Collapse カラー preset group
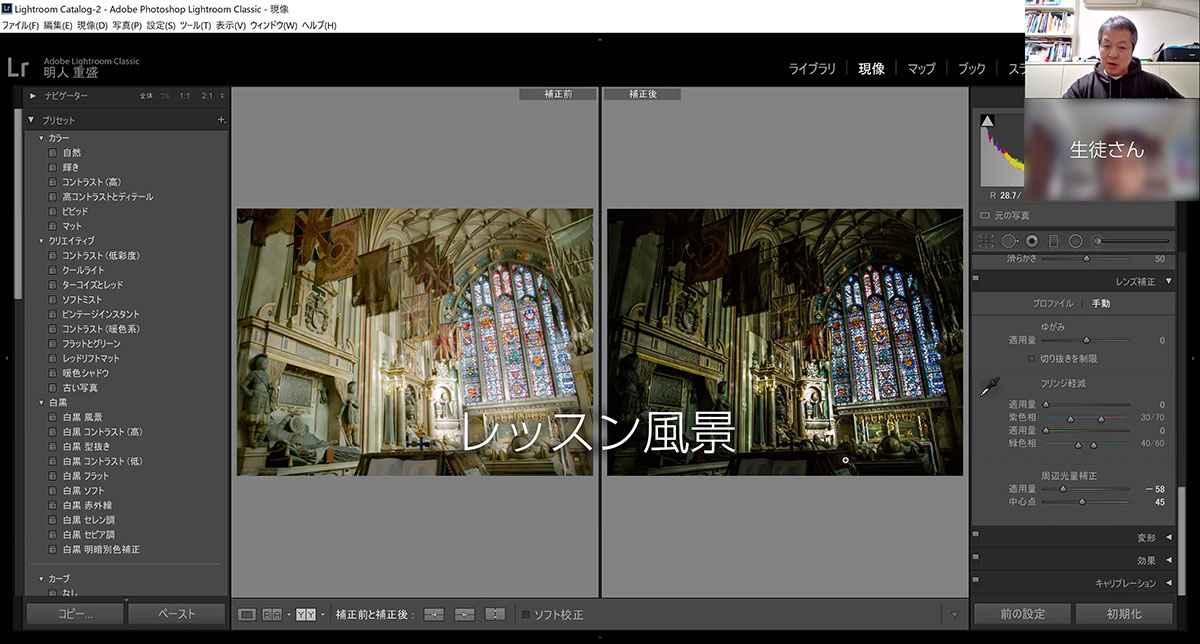The height and width of the screenshot is (644, 1200). (x=42, y=138)
